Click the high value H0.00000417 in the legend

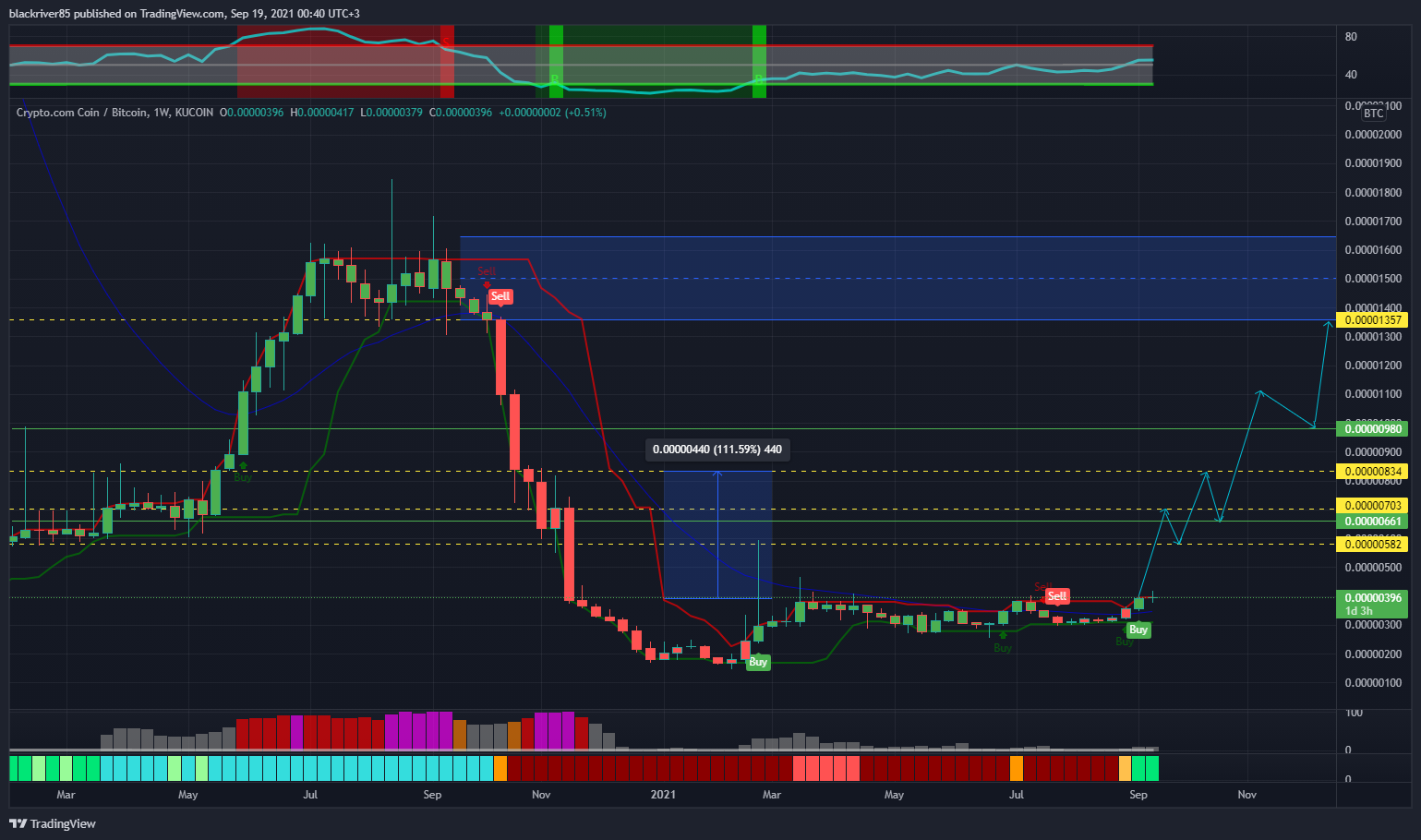(322, 113)
